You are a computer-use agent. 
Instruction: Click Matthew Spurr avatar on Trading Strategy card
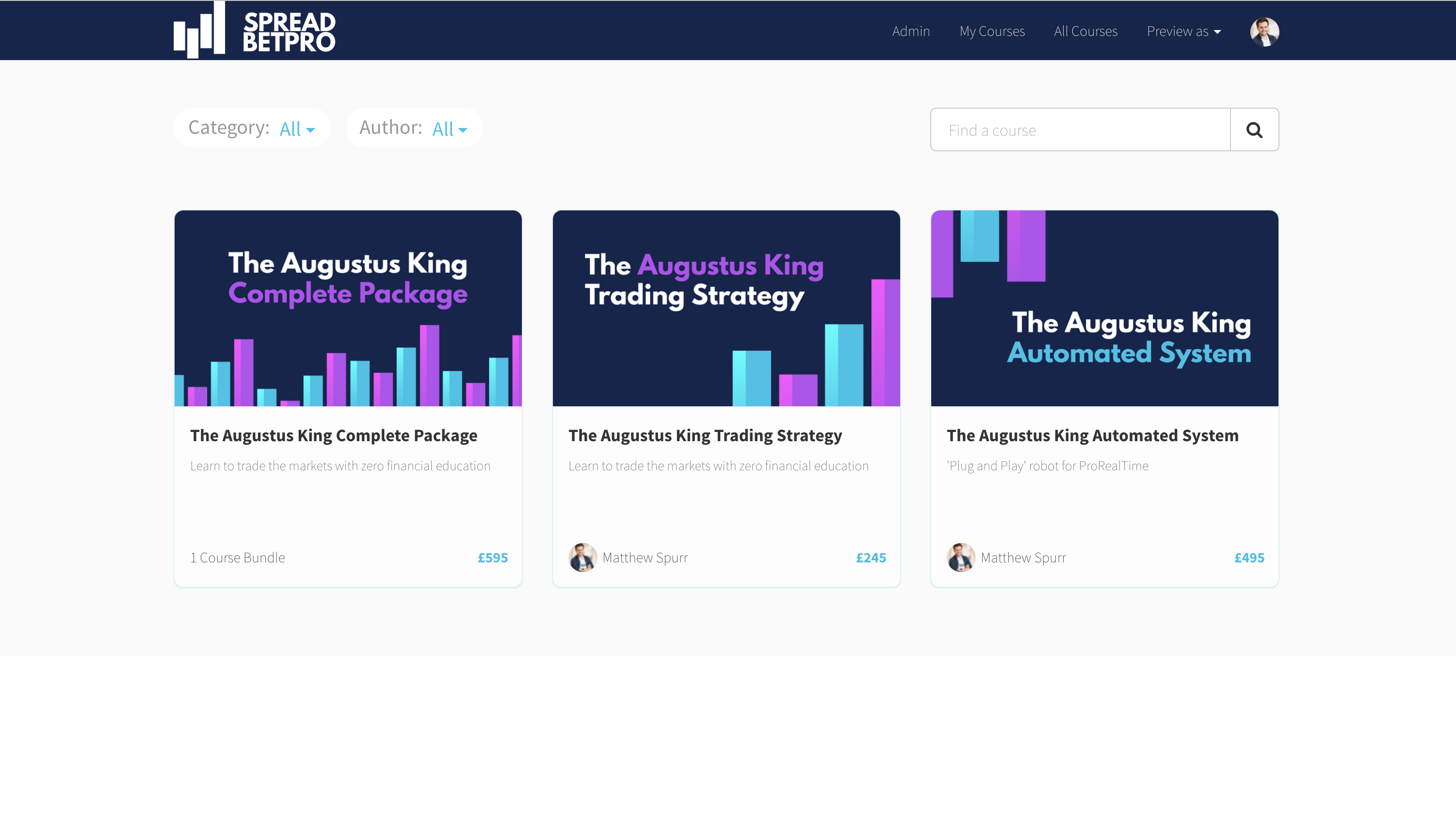pyautogui.click(x=582, y=557)
